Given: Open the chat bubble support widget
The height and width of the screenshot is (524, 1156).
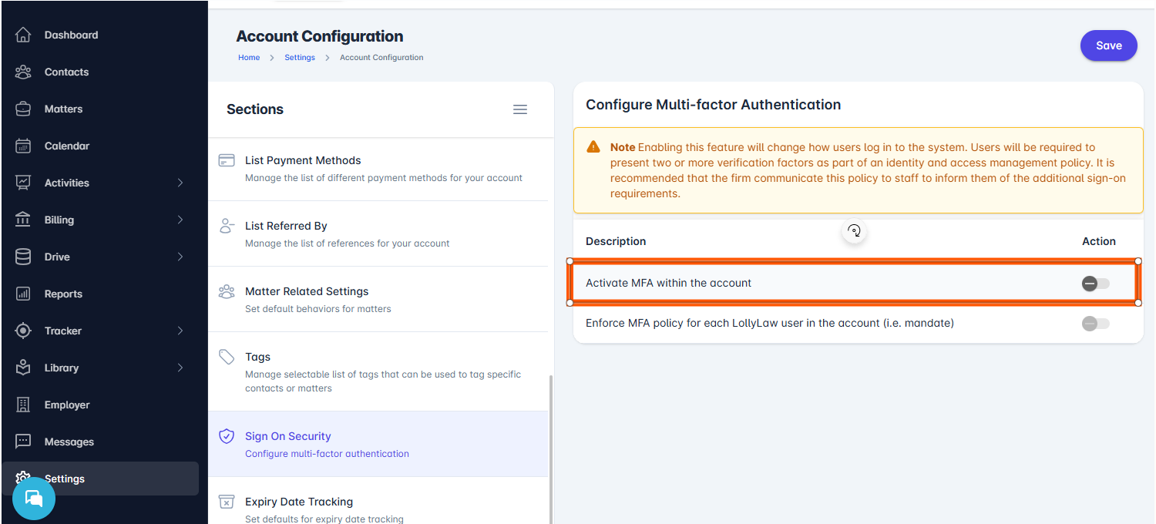Looking at the screenshot, I should [x=34, y=498].
